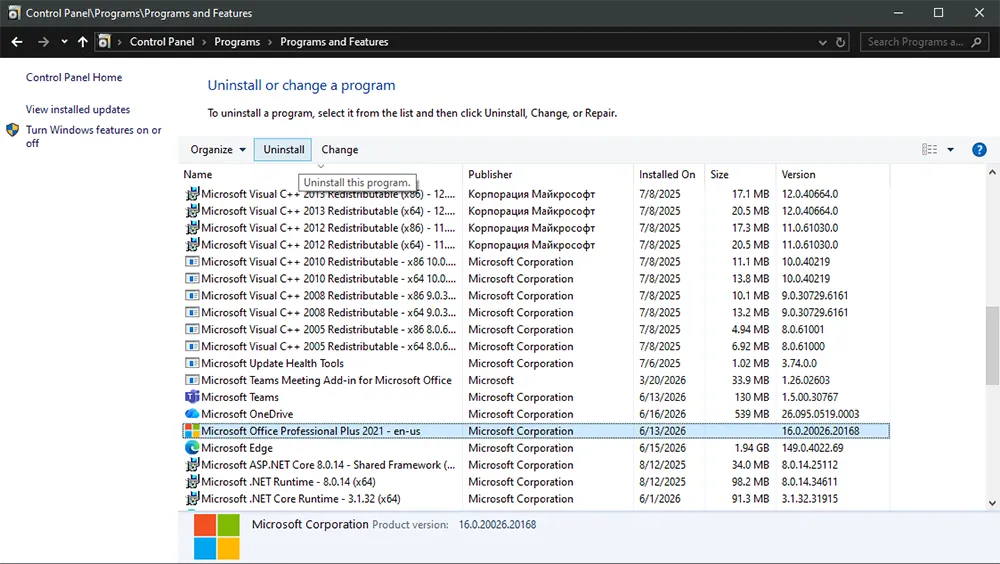Open the Help question mark icon
This screenshot has width=1000, height=564.
pyautogui.click(x=979, y=150)
